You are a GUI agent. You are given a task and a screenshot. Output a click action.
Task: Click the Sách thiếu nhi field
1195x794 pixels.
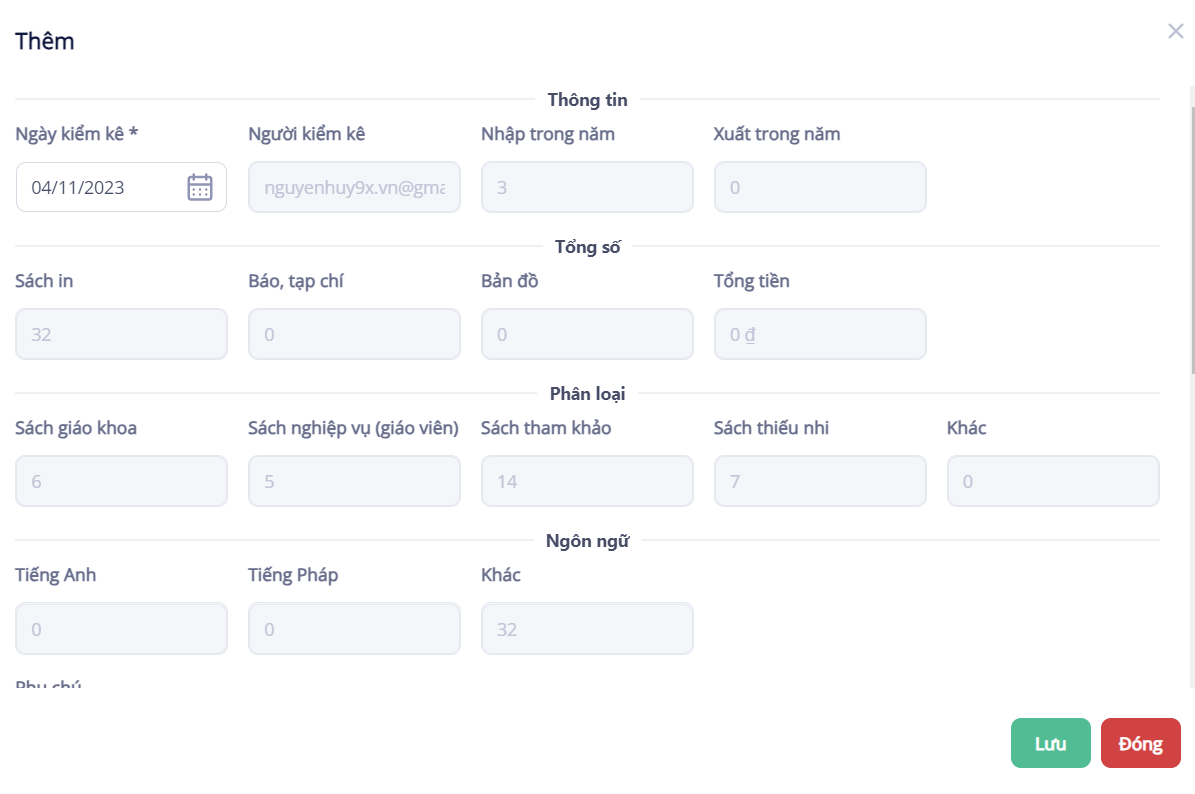pos(820,481)
